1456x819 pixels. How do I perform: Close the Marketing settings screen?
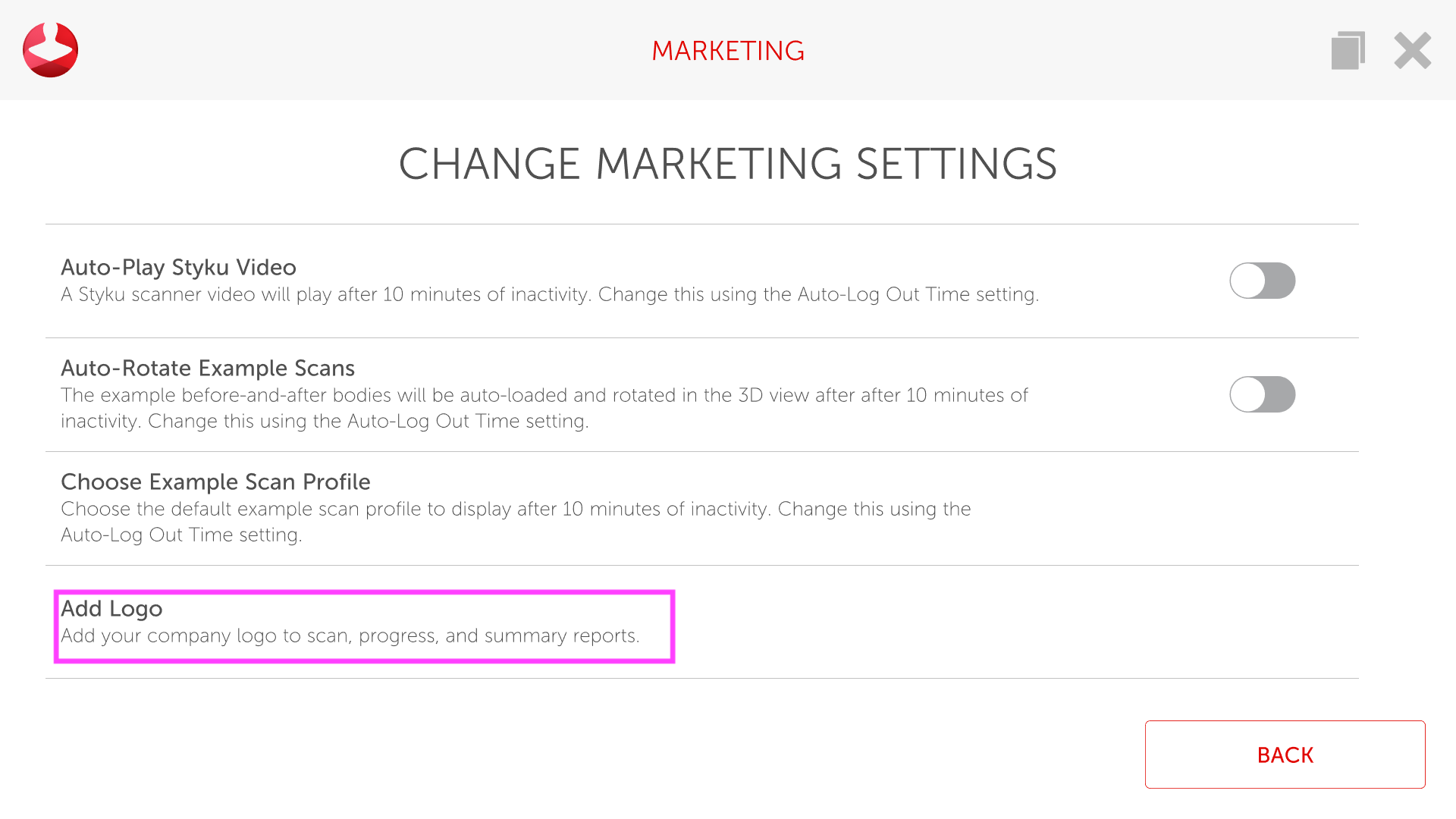coord(1412,51)
